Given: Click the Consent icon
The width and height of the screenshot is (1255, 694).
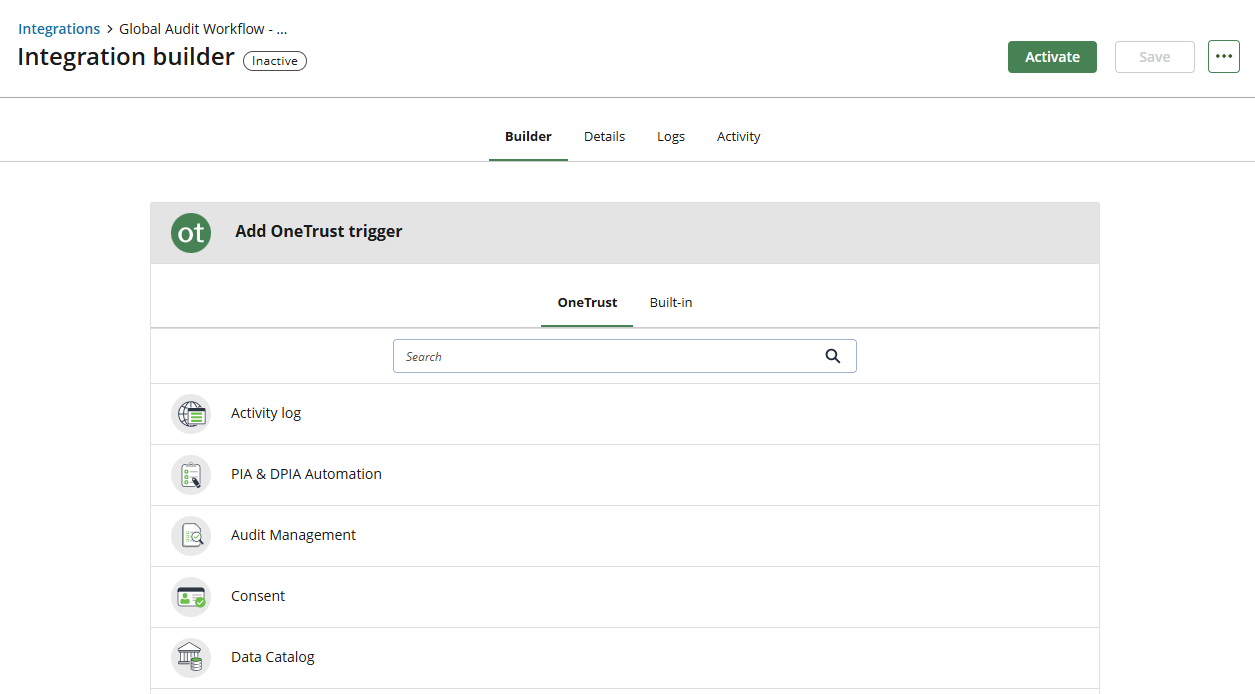Looking at the screenshot, I should coord(191,596).
